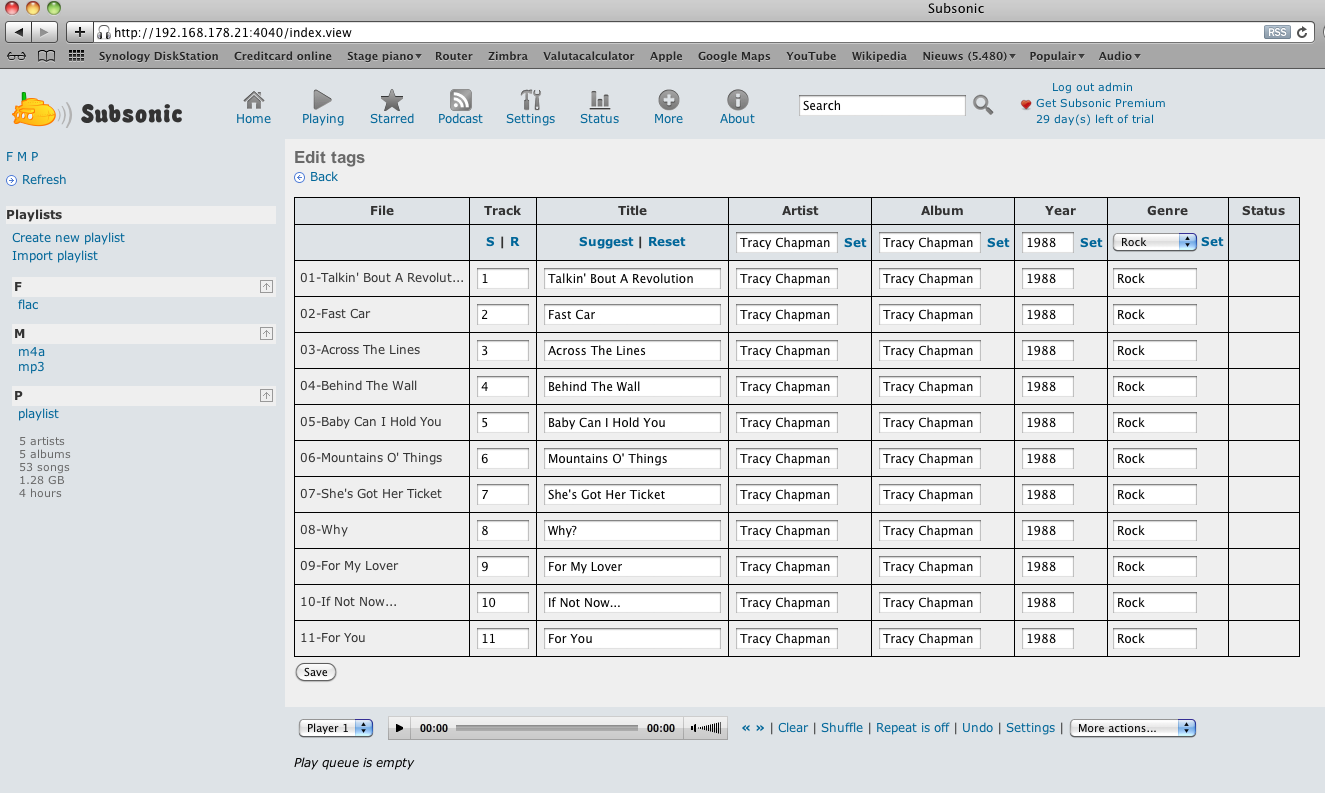Screen dimensions: 1325x793
Task: Click Get Subsonic Premium link
Action: 1101,103
